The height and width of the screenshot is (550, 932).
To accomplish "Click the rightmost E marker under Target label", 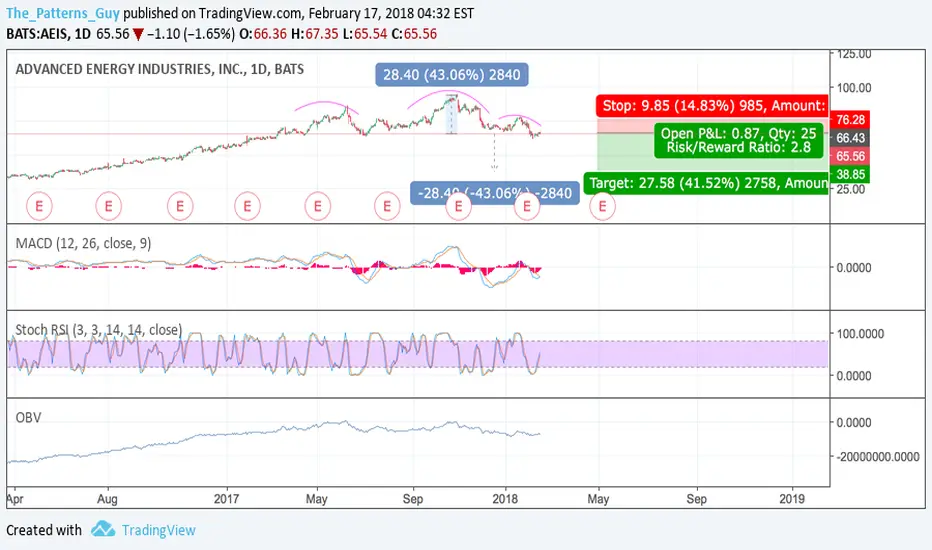I will click(x=602, y=206).
